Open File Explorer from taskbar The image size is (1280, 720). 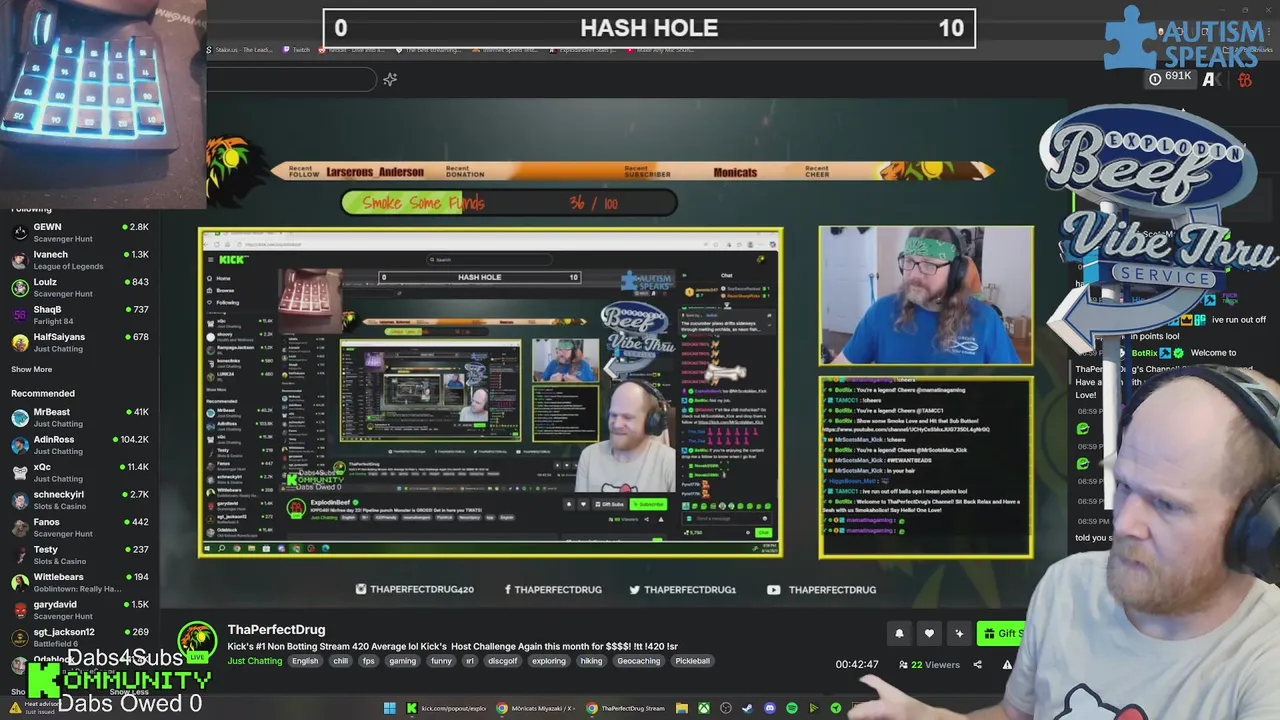(x=681, y=708)
